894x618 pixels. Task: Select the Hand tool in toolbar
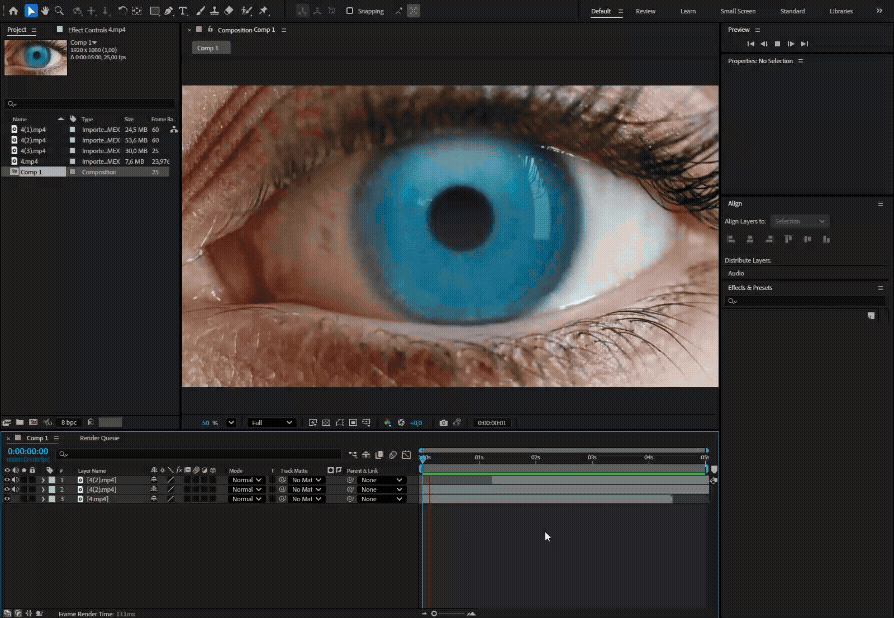point(45,11)
